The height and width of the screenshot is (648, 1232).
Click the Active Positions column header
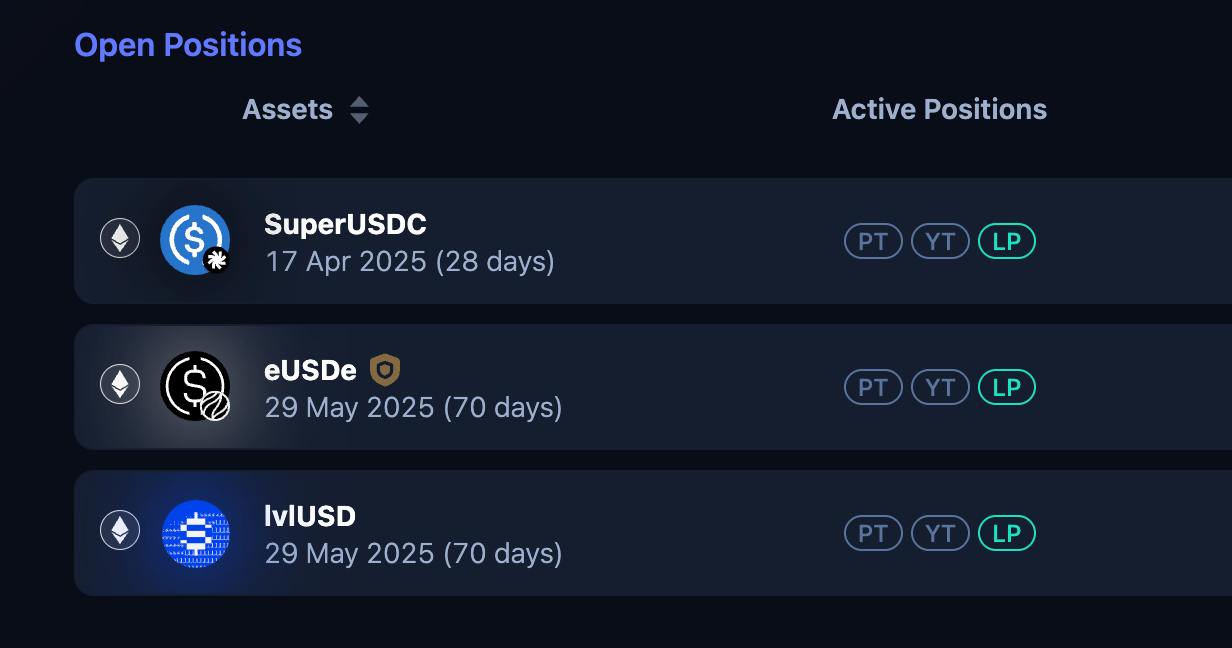click(940, 110)
